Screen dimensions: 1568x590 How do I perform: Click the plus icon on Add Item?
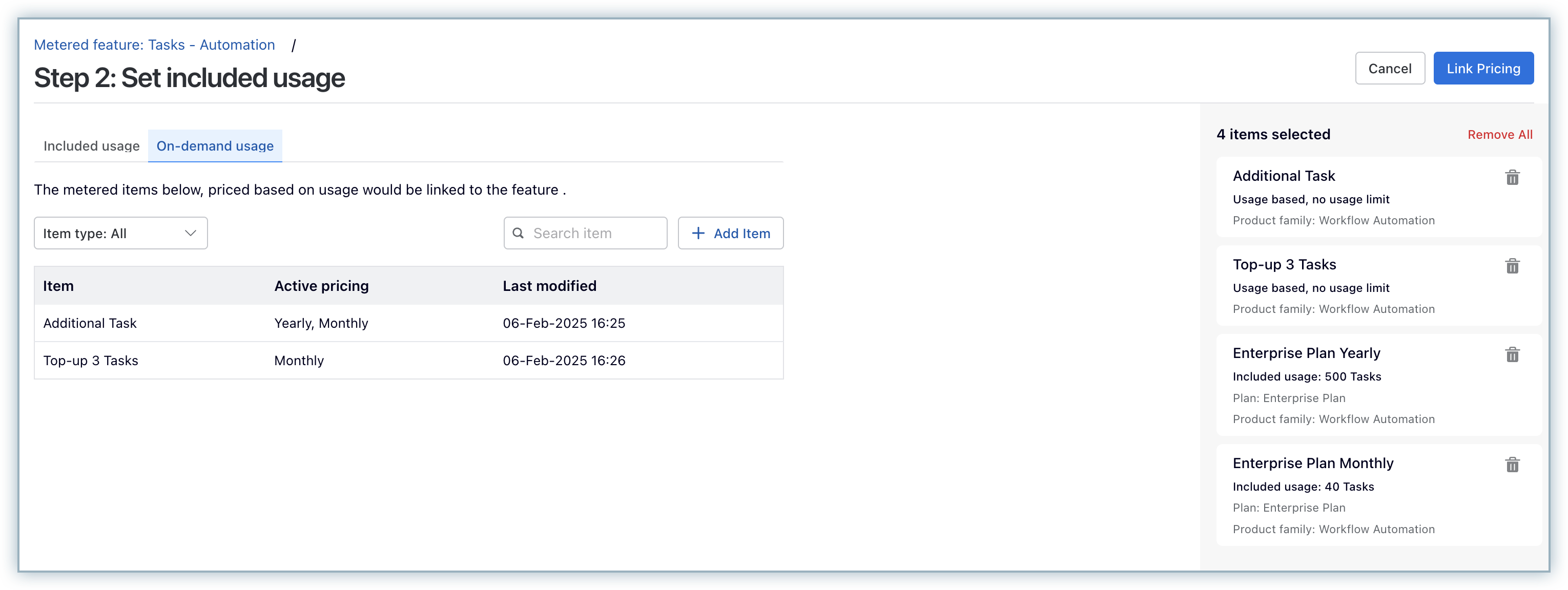coord(698,234)
